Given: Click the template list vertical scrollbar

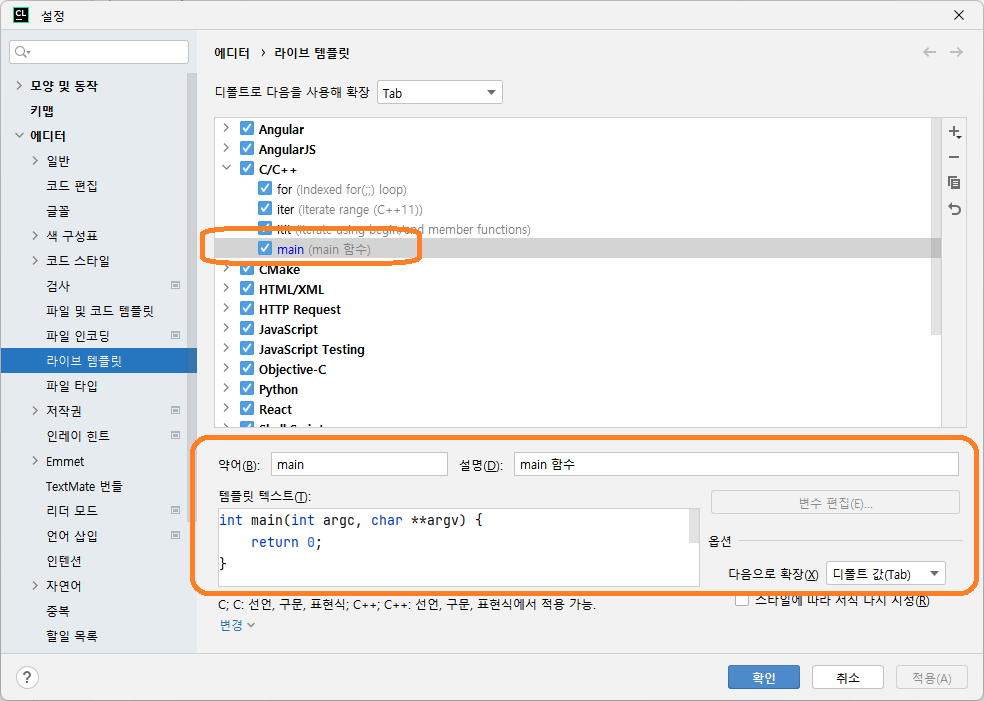Looking at the screenshot, I should click(x=936, y=226).
